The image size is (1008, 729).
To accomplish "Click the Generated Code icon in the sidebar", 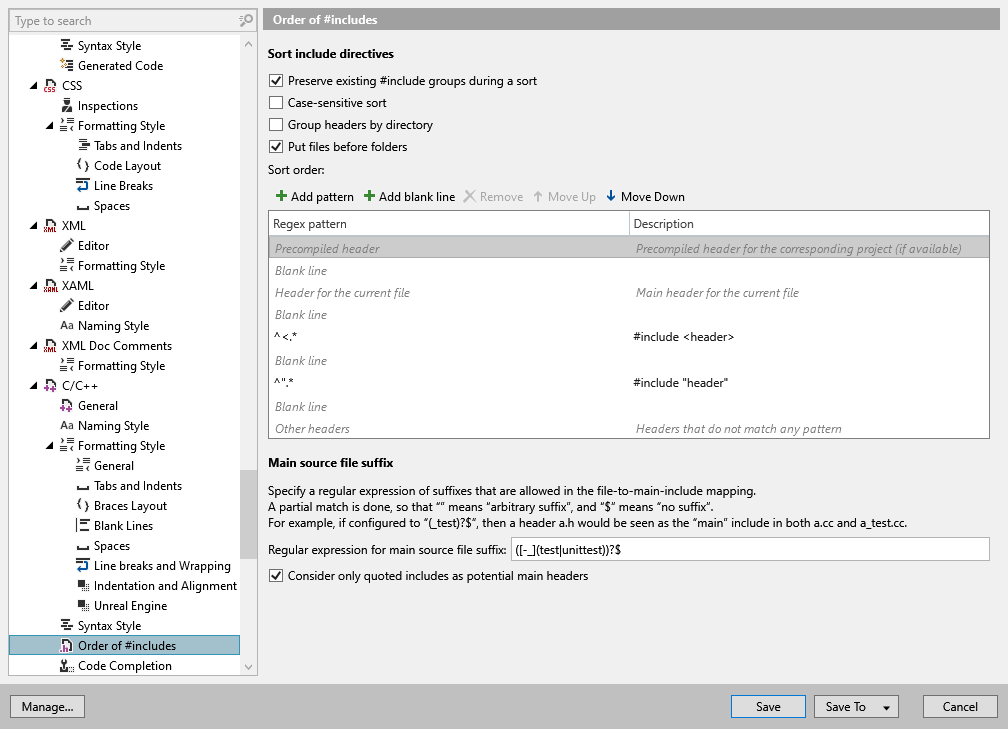I will (64, 65).
